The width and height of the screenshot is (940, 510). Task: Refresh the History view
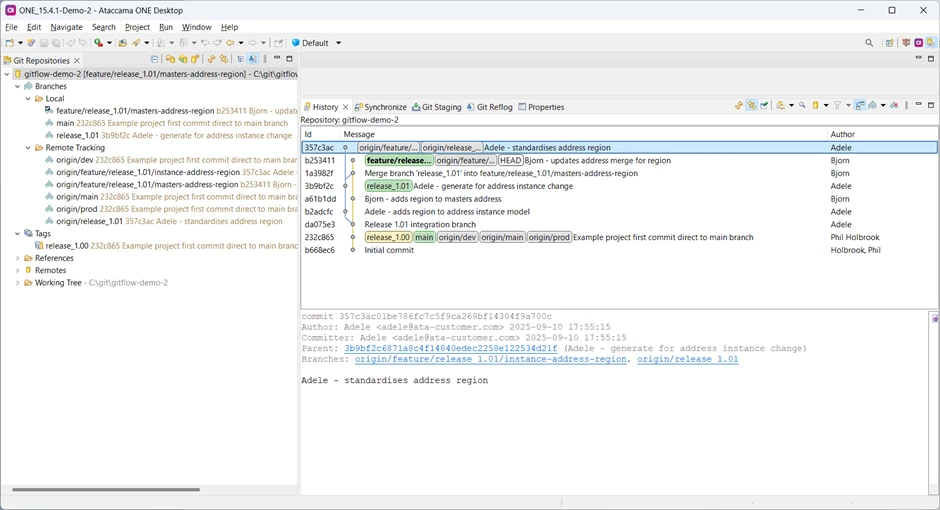pyautogui.click(x=739, y=105)
